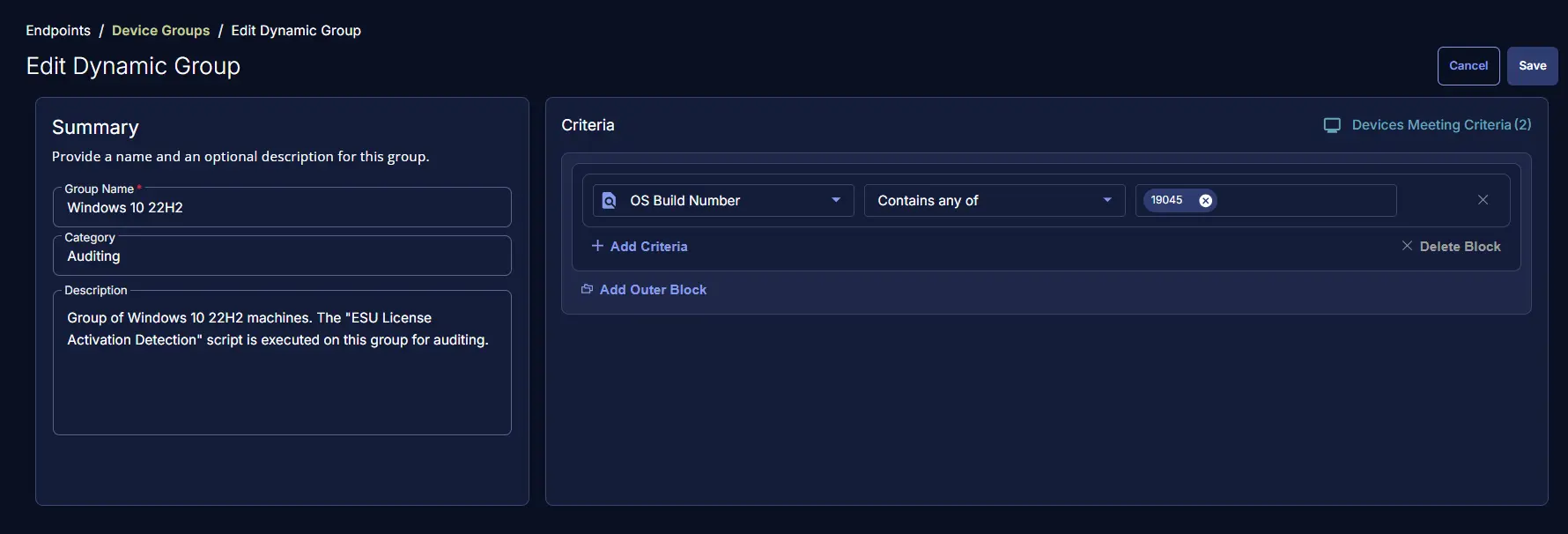Delete the OS Build Number criteria row
The height and width of the screenshot is (534, 1568).
tap(1483, 200)
